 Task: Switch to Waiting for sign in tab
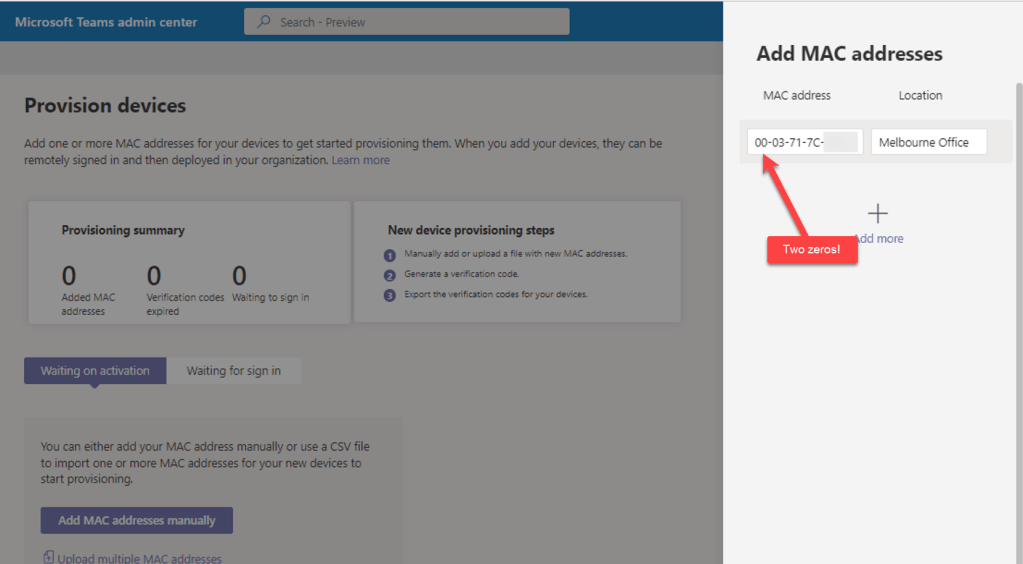pos(234,371)
